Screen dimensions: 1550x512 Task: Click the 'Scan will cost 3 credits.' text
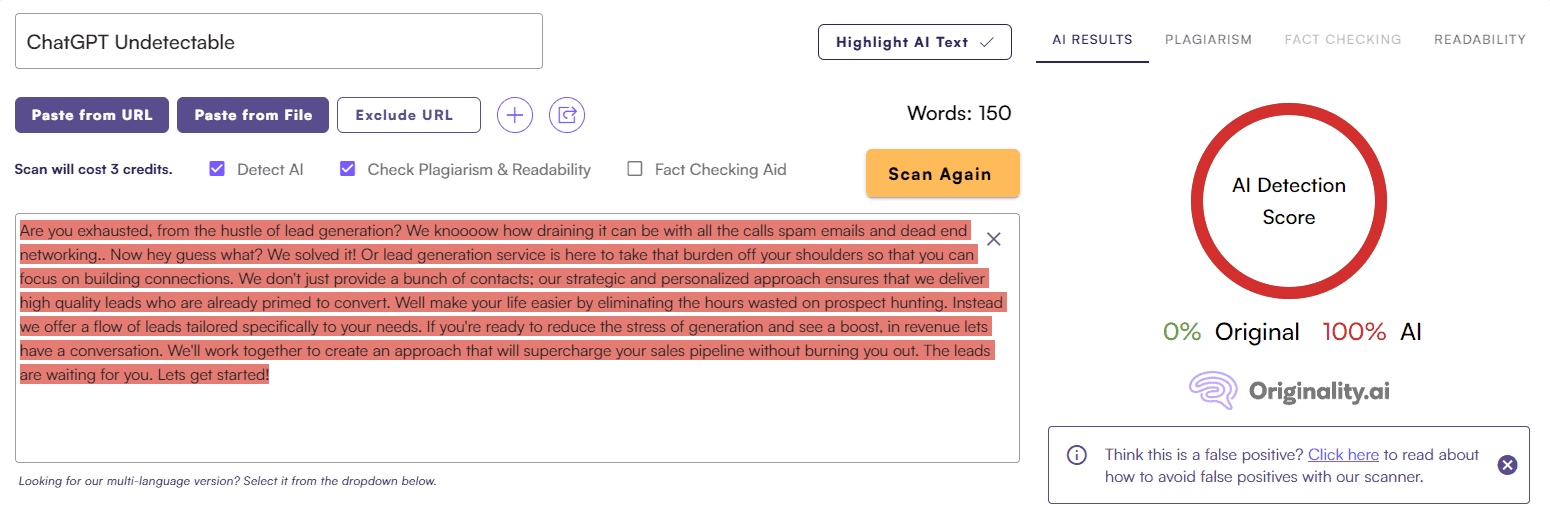point(93,170)
